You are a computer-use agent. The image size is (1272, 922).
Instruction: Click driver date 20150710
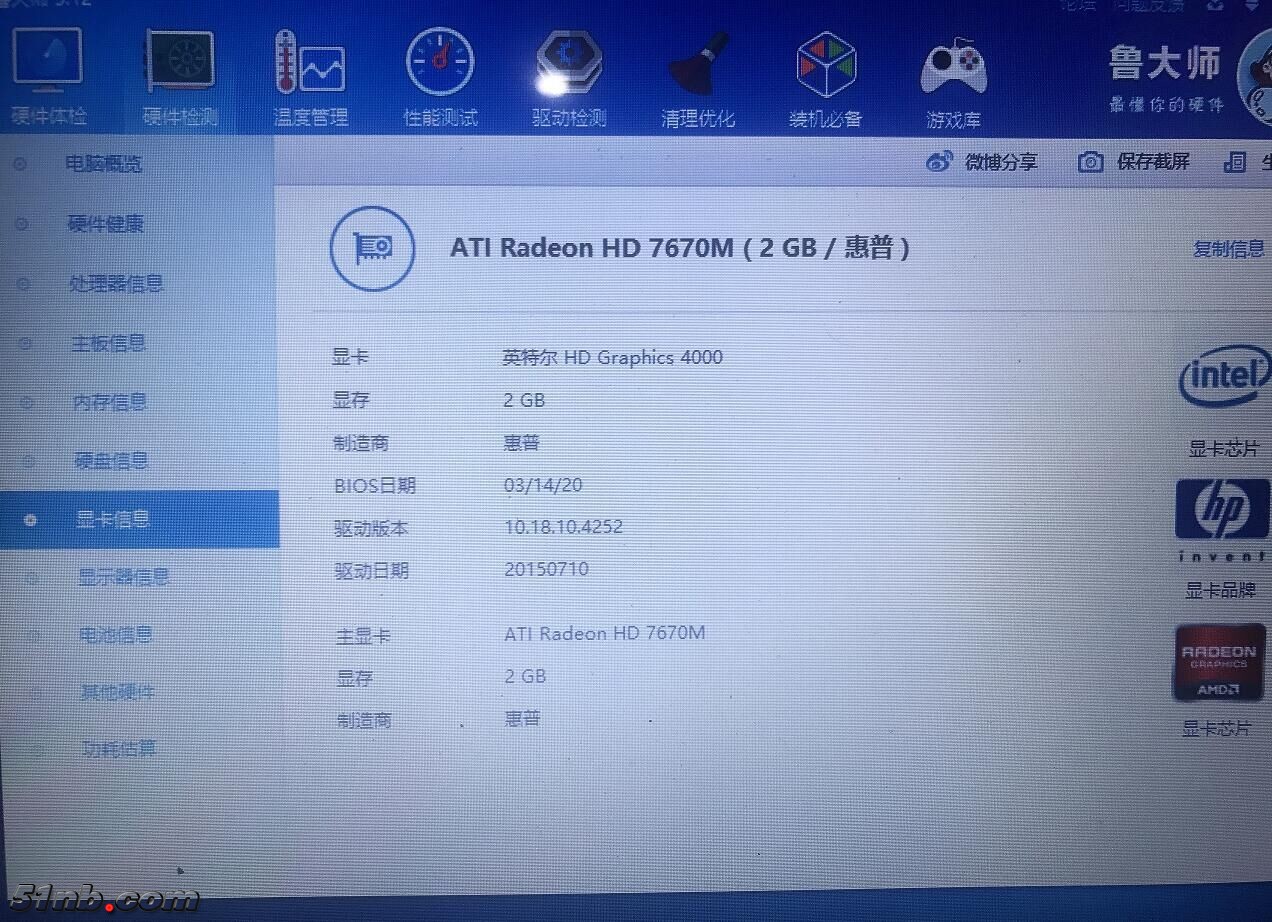(x=546, y=569)
